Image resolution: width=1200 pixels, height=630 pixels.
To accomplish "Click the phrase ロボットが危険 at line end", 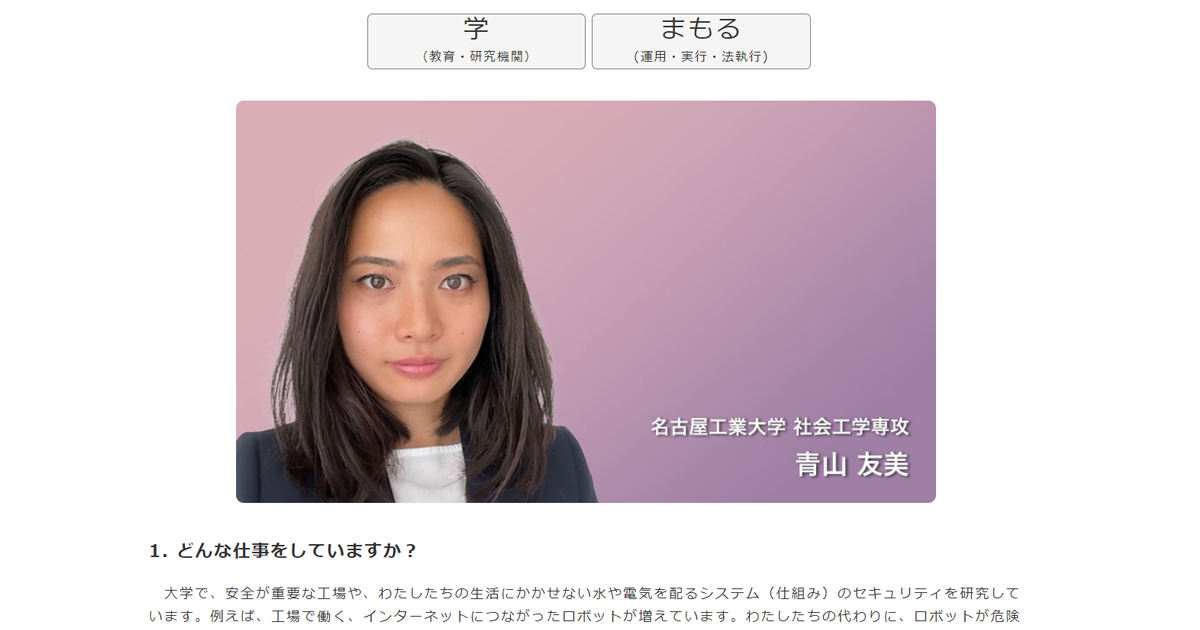I will [x=967, y=616].
